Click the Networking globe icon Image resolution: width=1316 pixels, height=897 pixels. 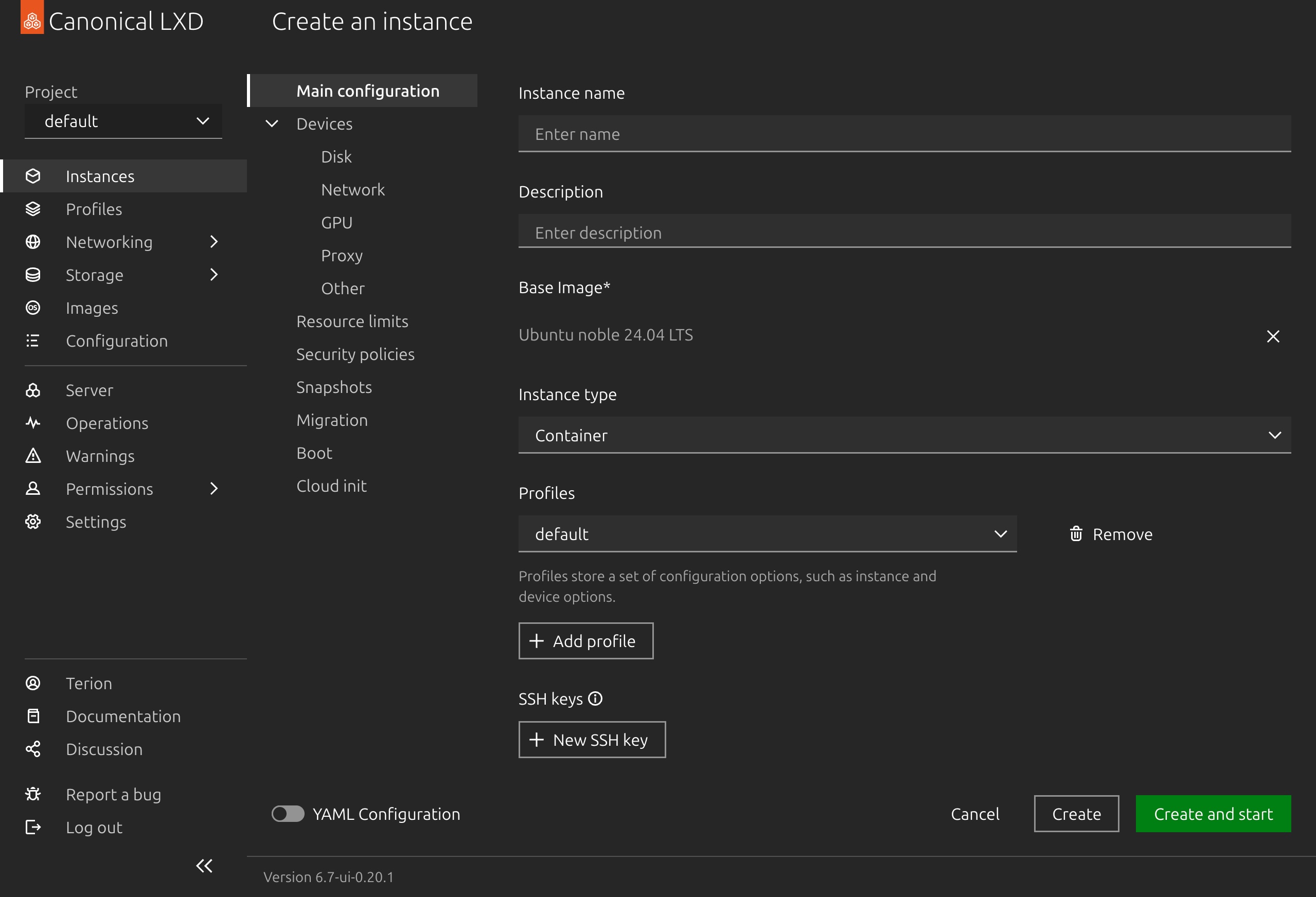pos(33,242)
